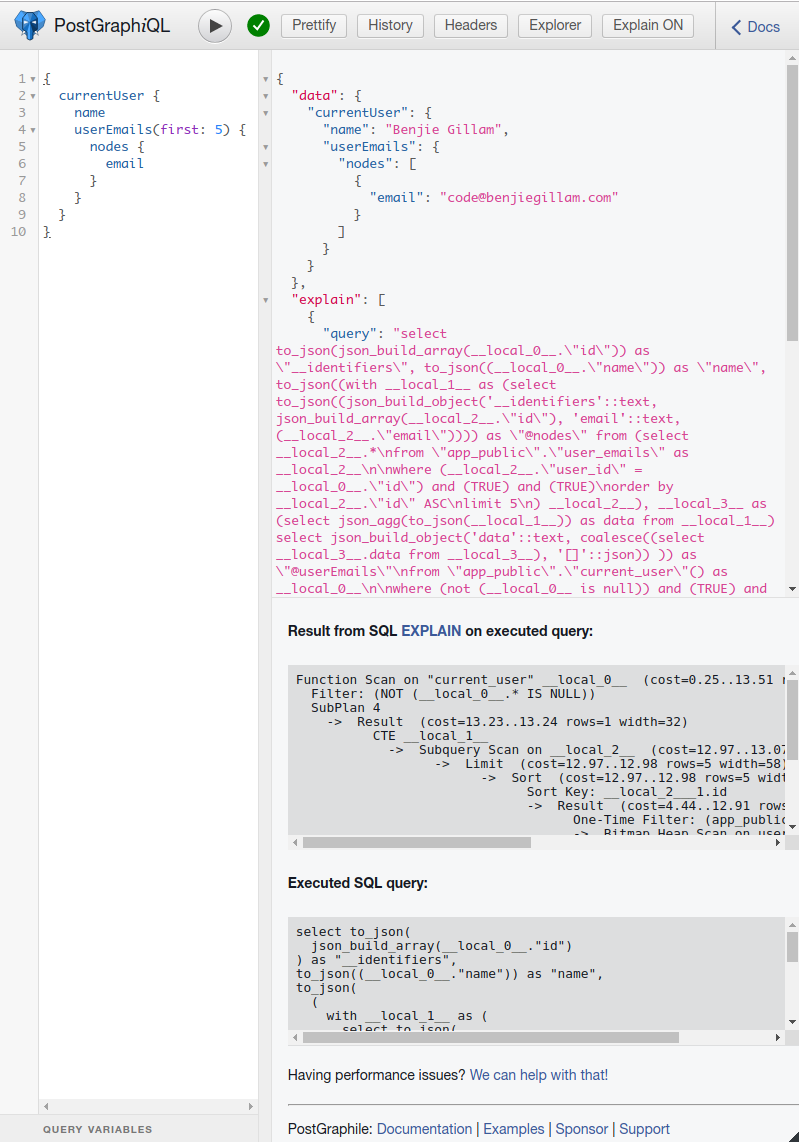Place cursor on 'email' field in query
The width and height of the screenshot is (799, 1142).
click(125, 164)
